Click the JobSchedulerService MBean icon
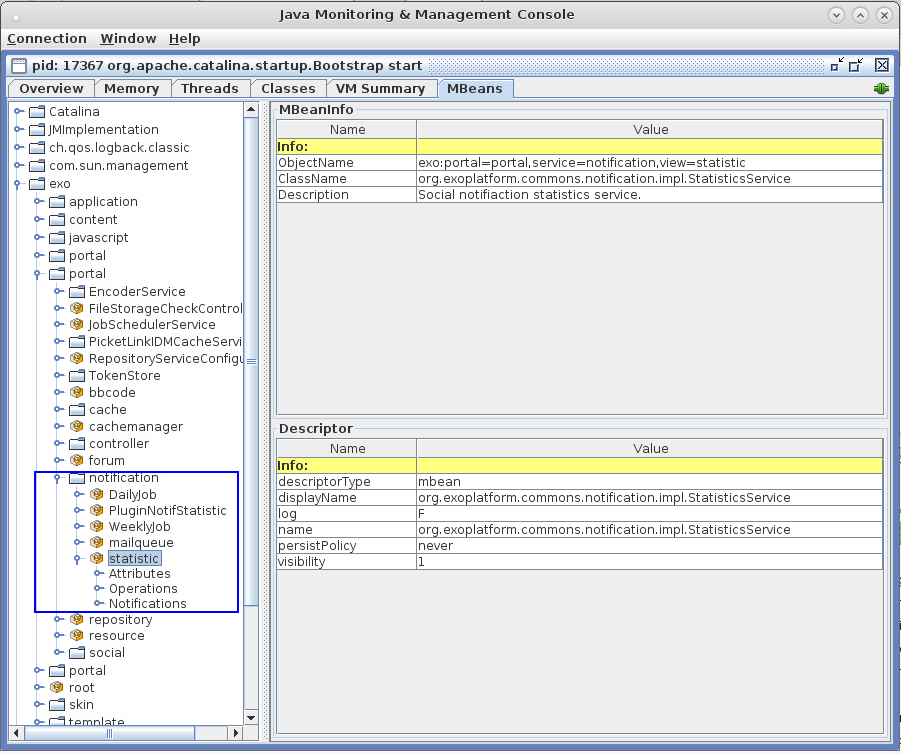Image resolution: width=901 pixels, height=754 pixels. point(76,325)
